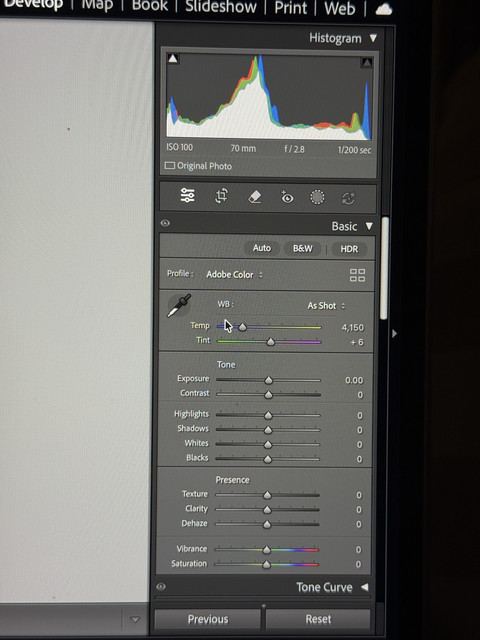
Task: Open the profile browser grid icon
Action: (357, 275)
